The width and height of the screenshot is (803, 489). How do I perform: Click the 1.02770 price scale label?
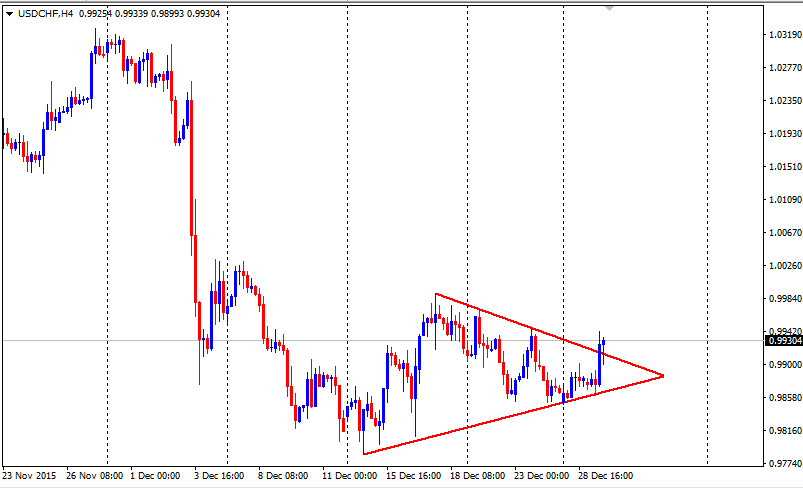[x=785, y=68]
